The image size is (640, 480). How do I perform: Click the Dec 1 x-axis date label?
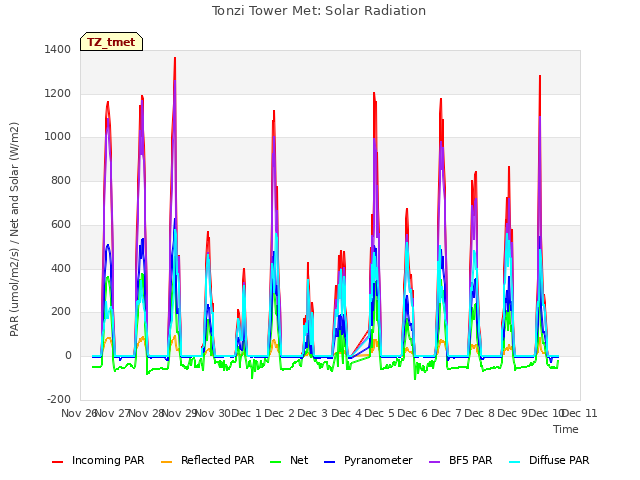point(247,413)
